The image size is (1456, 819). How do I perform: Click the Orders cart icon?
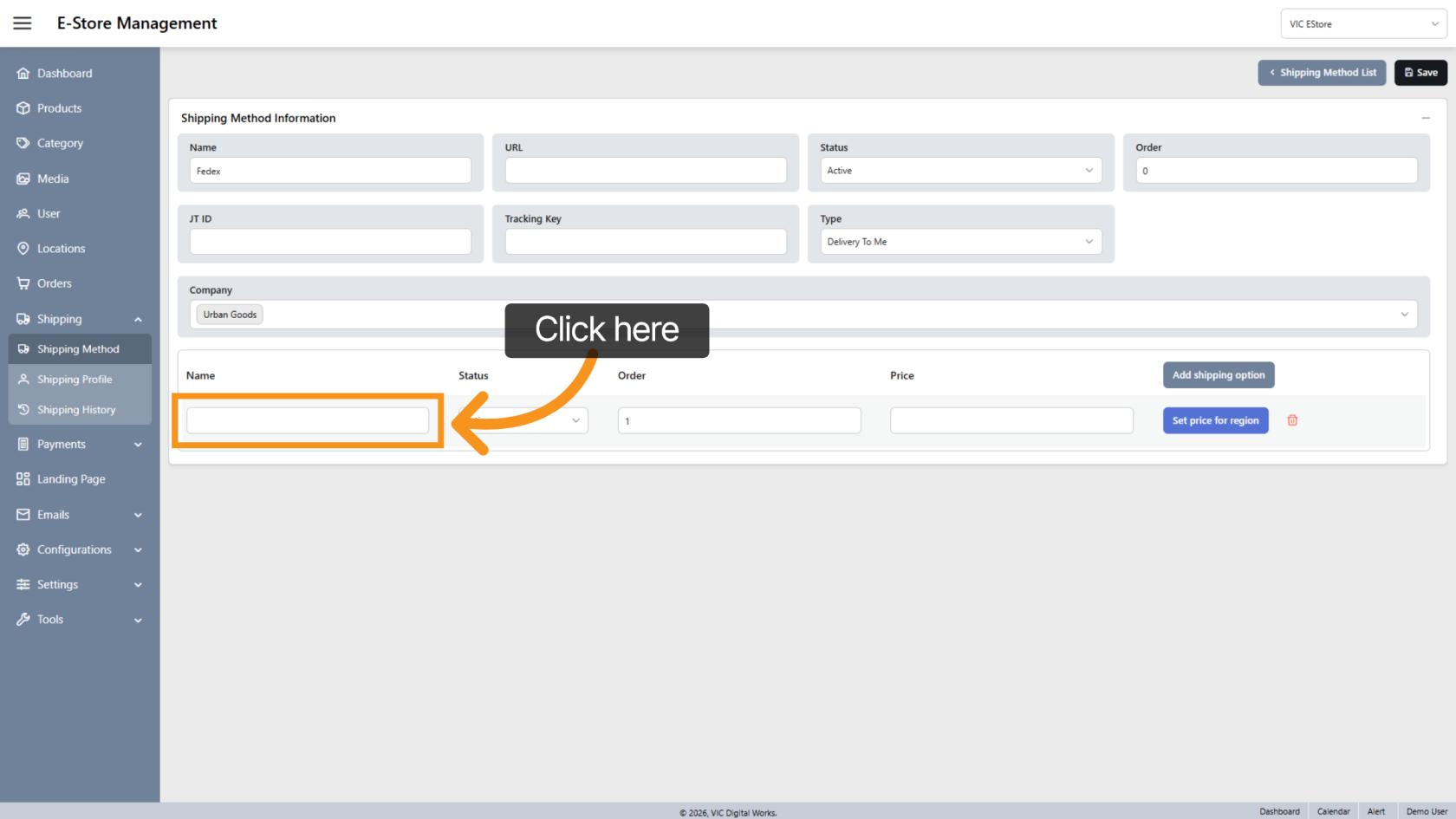[x=23, y=283]
